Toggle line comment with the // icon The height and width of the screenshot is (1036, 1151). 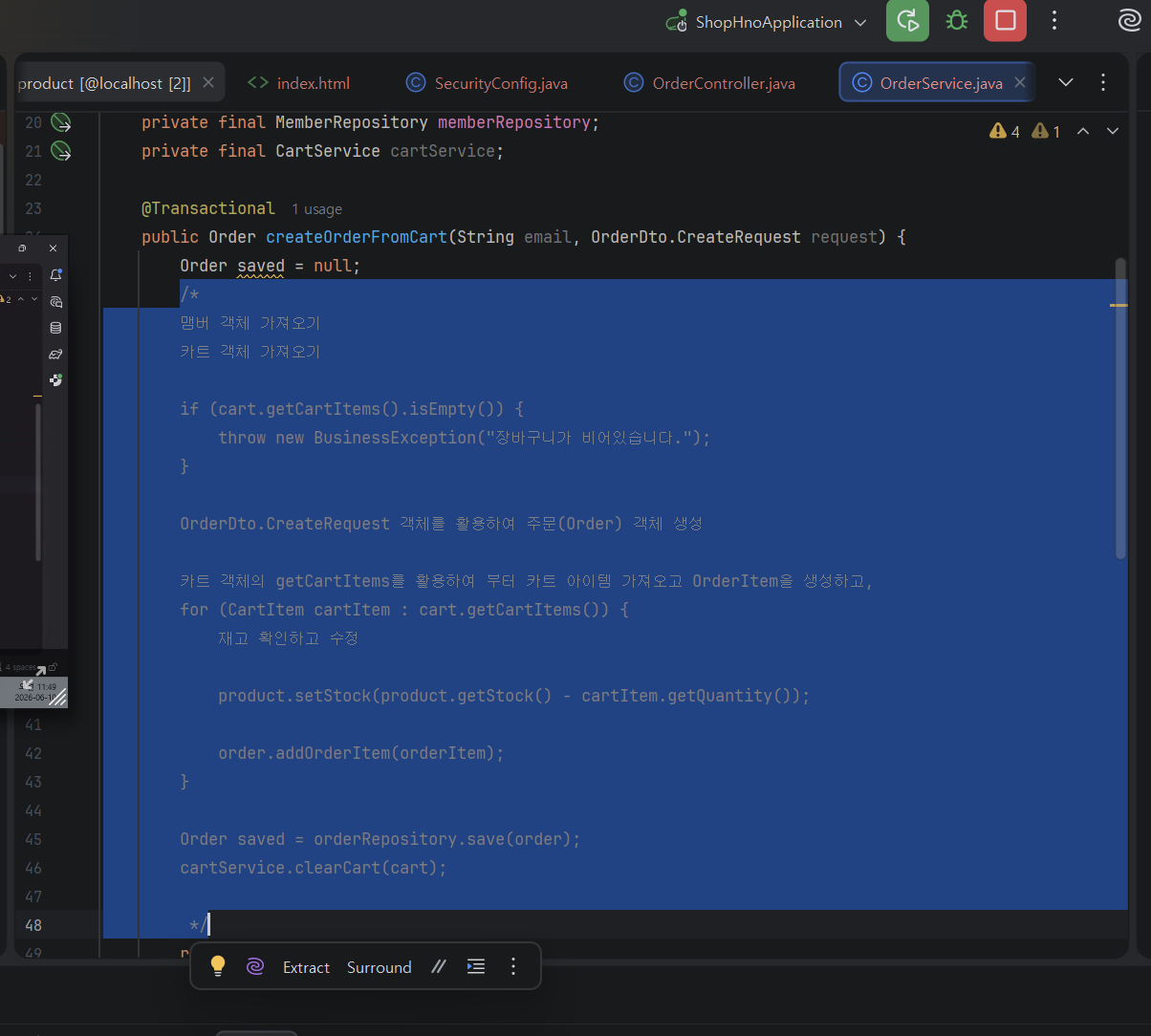[439, 966]
